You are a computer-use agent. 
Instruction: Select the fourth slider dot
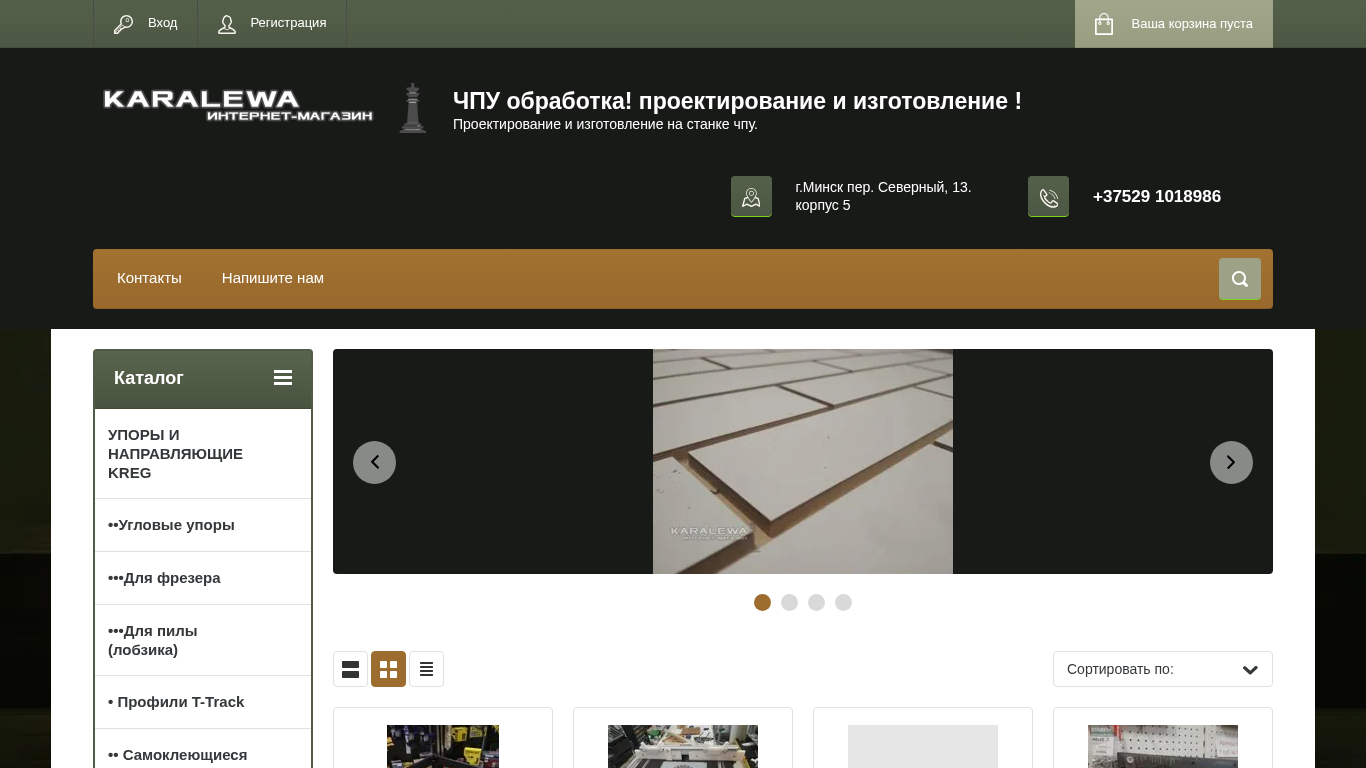pos(843,602)
